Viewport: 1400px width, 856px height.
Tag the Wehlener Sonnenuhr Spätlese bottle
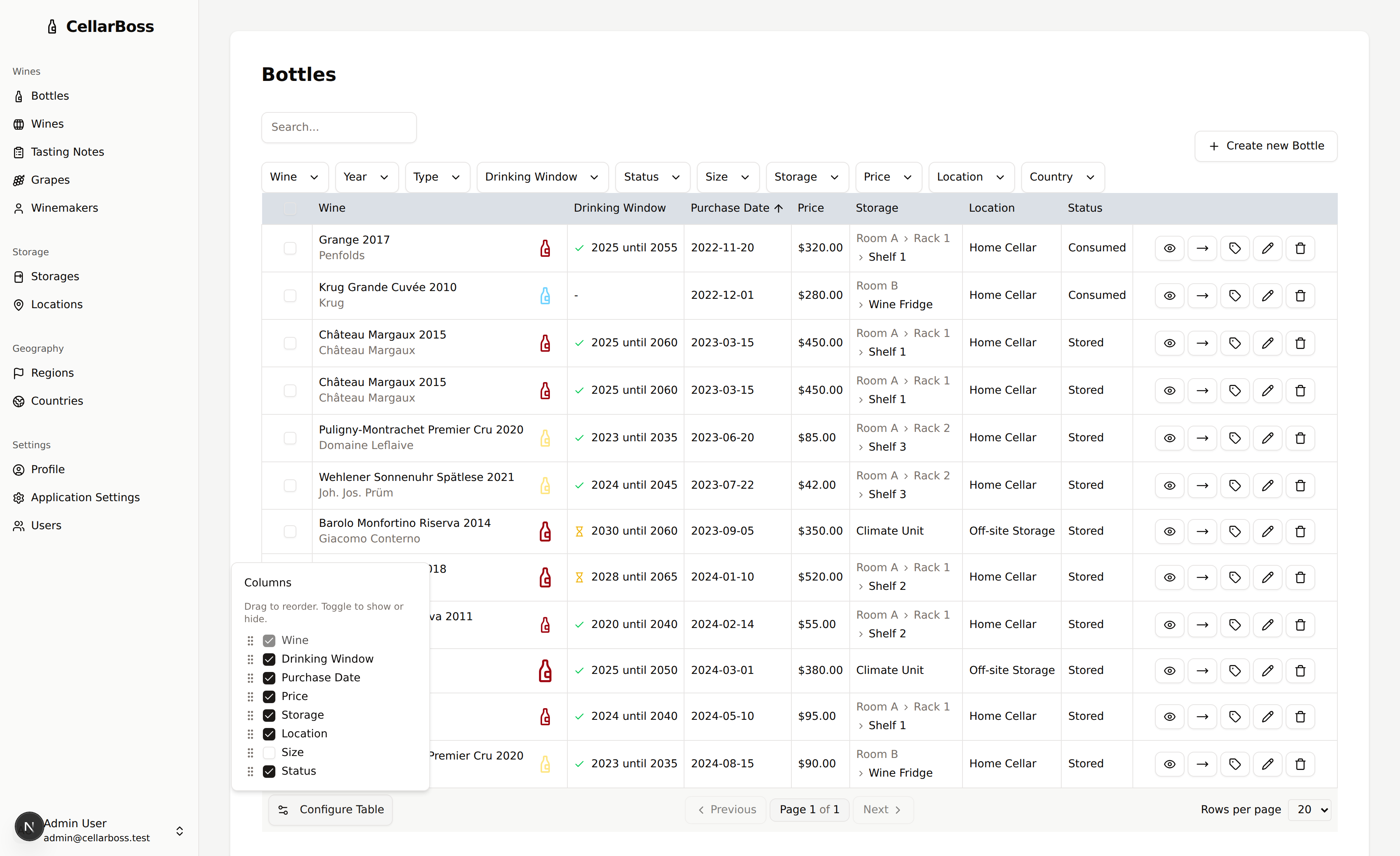tap(1235, 486)
